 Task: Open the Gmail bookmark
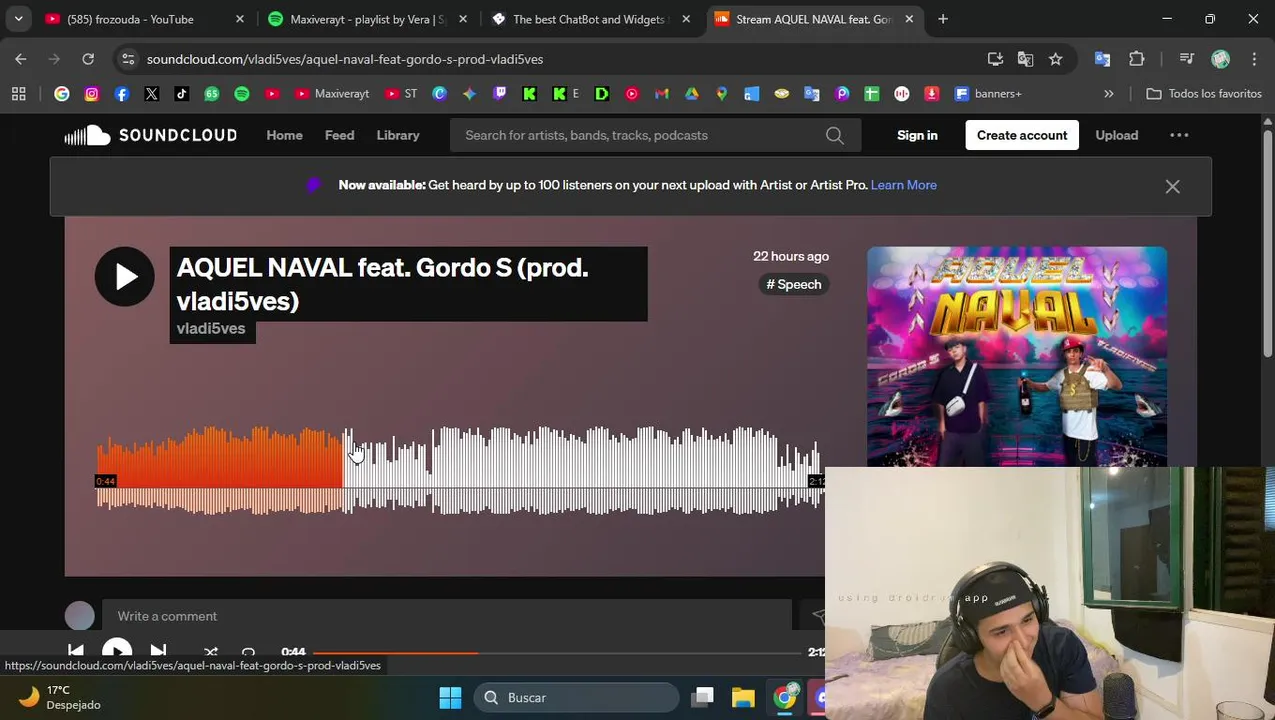point(661,93)
